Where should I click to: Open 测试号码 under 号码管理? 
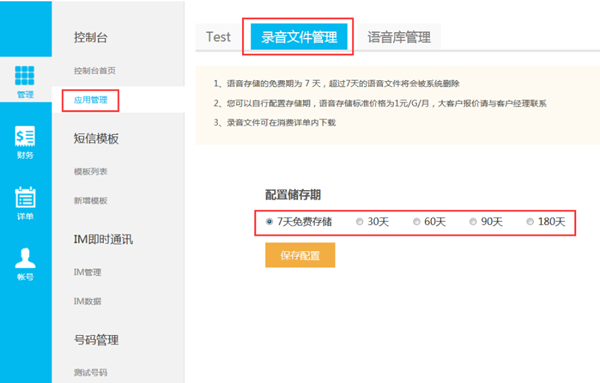tap(91, 372)
